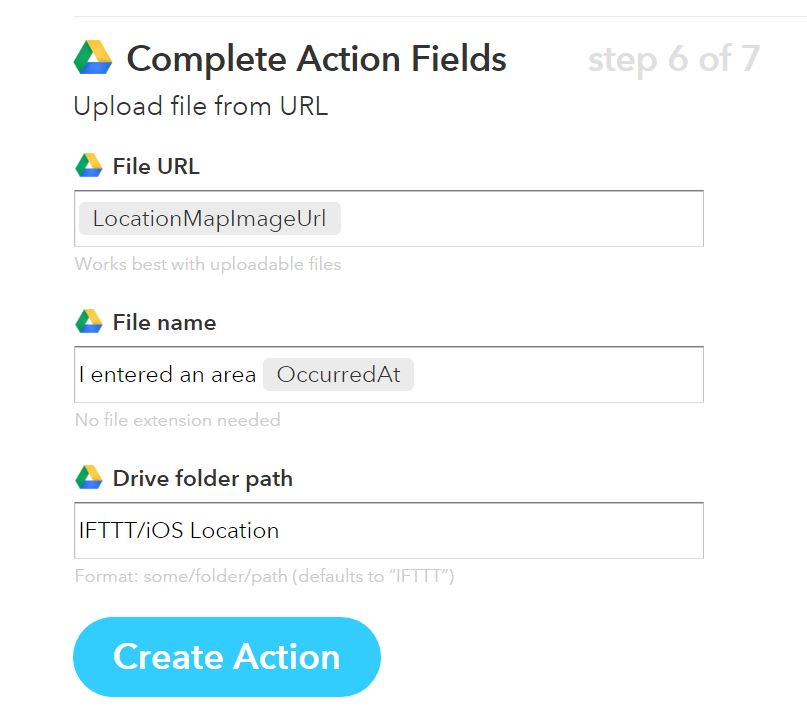The image size is (807, 728).
Task: Click the "Works best with uploadable files" hint
Action: coord(208,265)
